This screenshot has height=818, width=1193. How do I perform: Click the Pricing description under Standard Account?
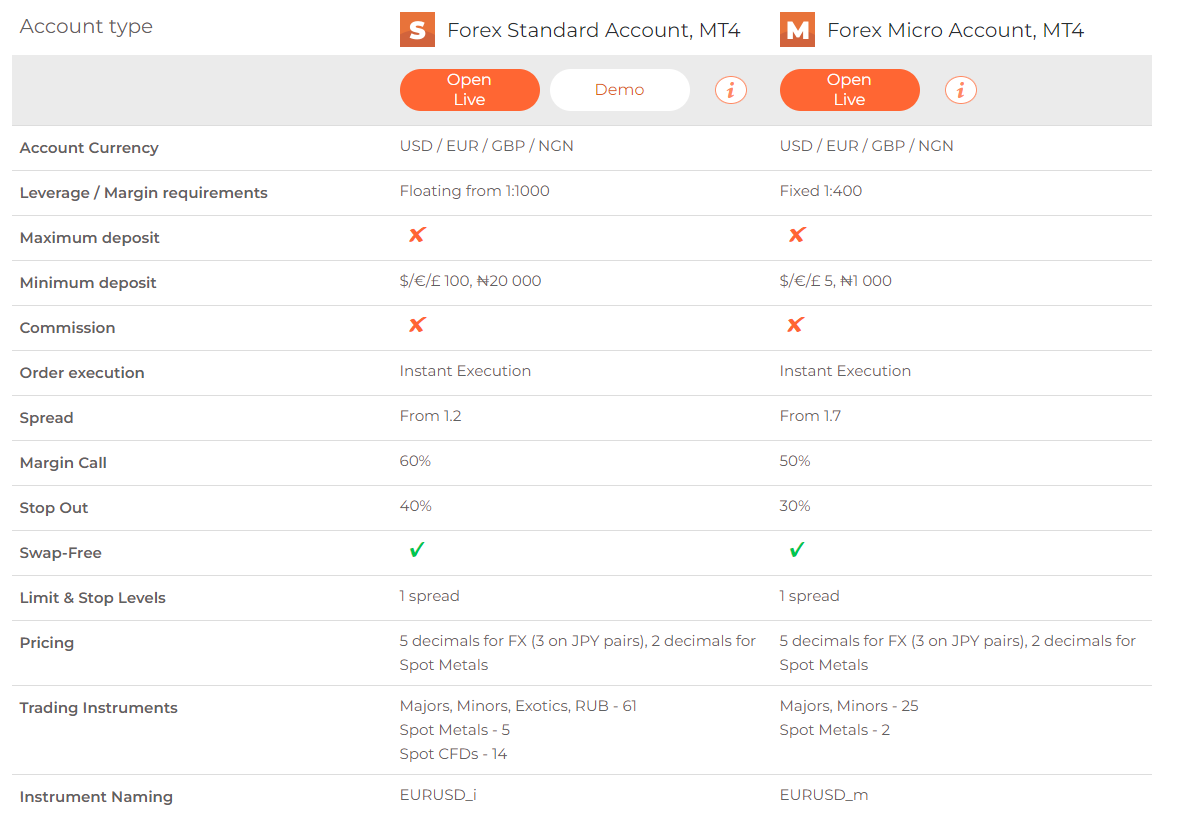click(x=577, y=653)
